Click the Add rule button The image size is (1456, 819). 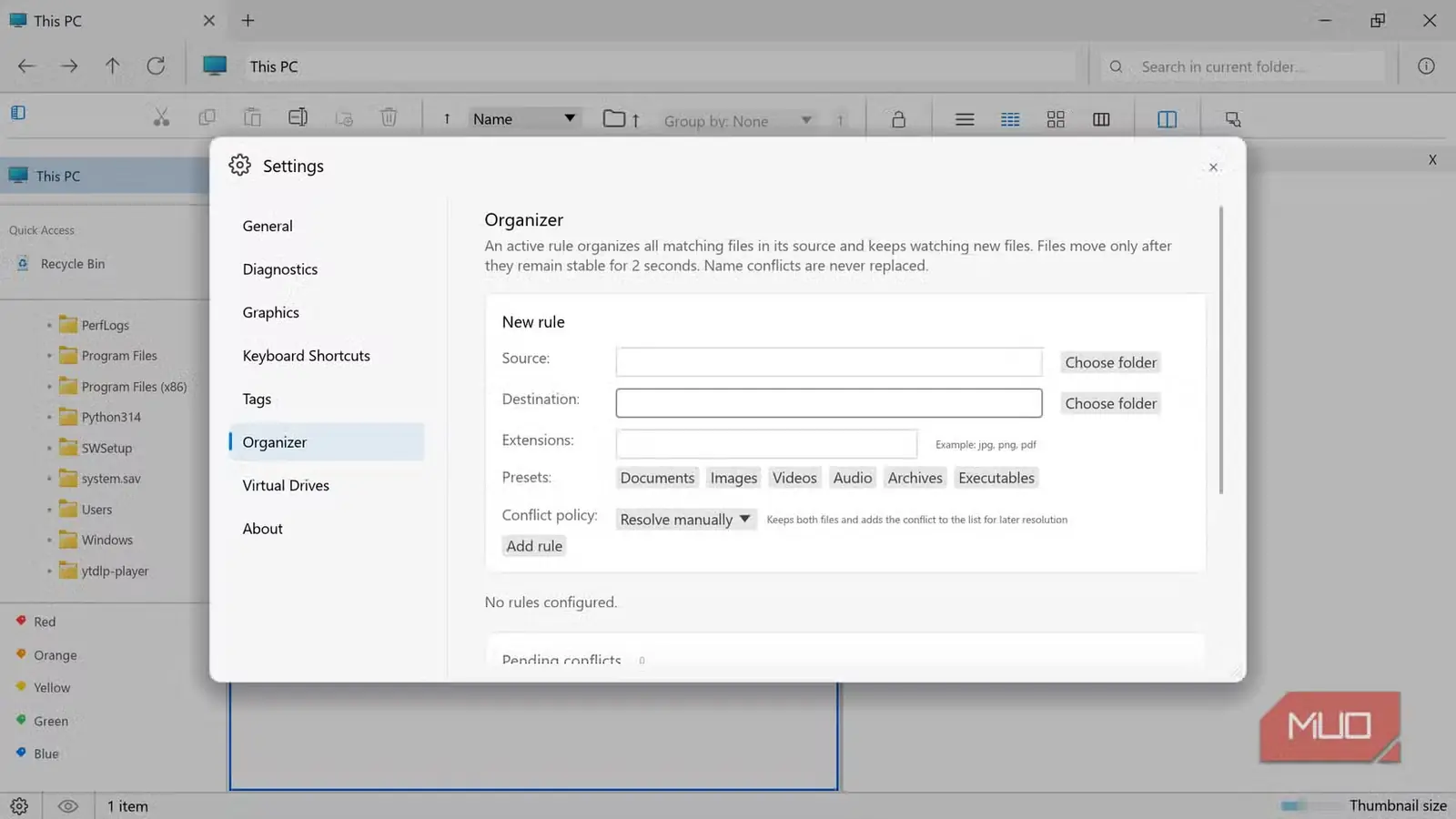534,546
